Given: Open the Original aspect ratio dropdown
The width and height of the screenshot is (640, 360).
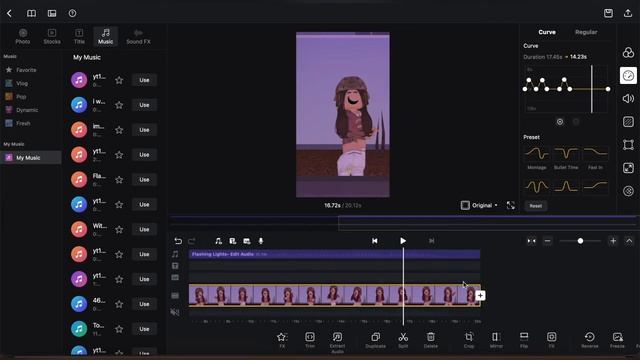Looking at the screenshot, I should [479, 205].
